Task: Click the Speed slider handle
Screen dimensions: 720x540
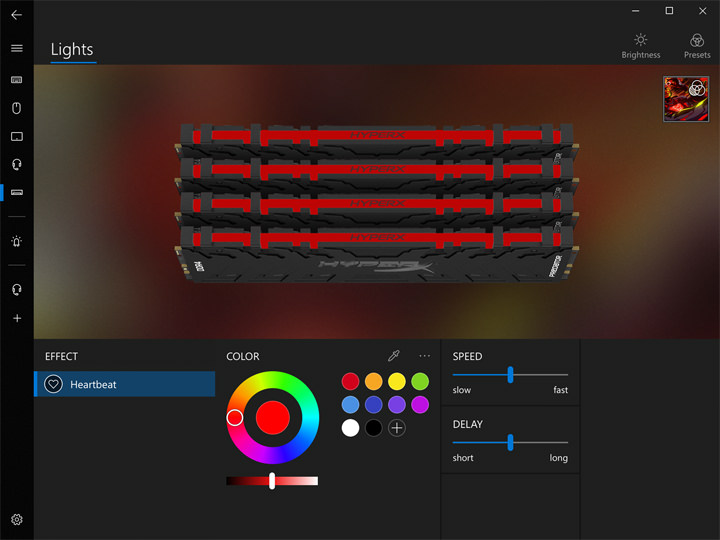Action: pos(510,374)
